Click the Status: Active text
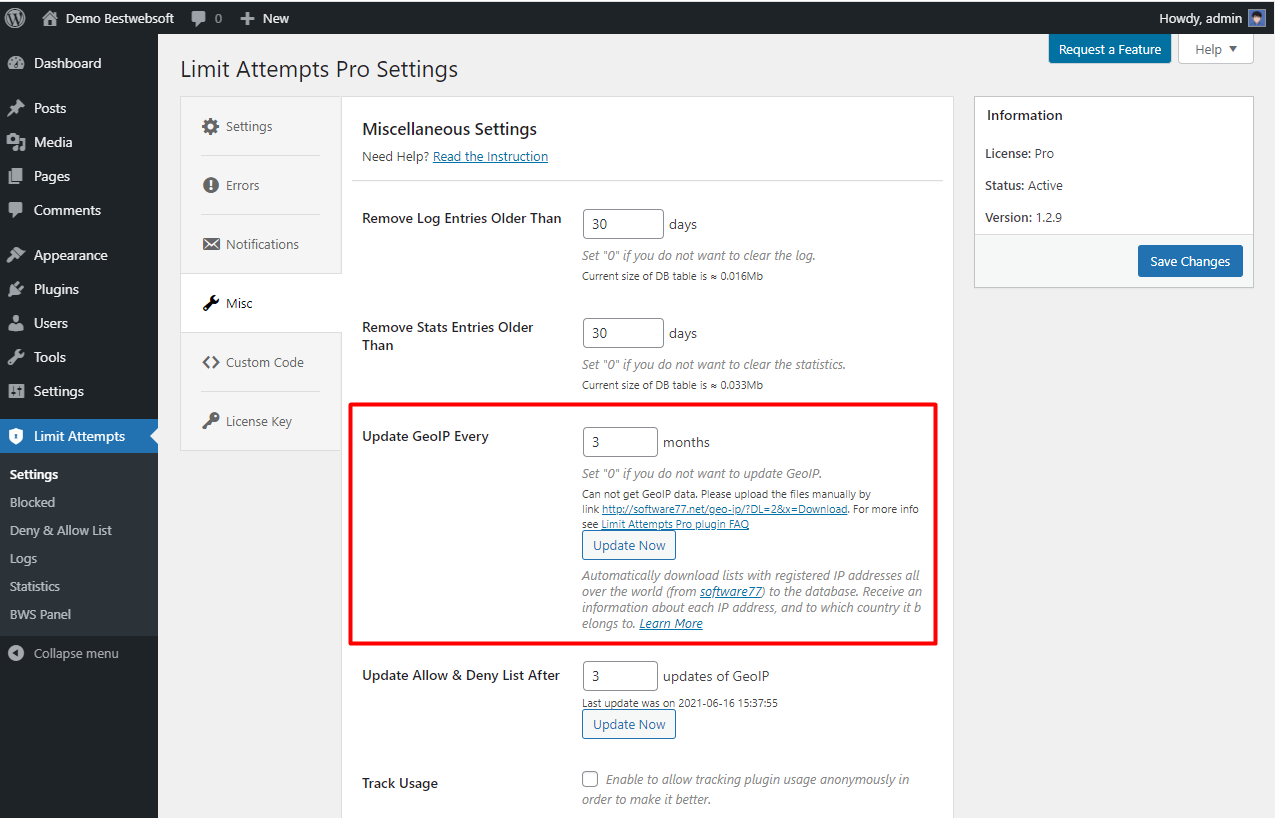Image resolution: width=1275 pixels, height=818 pixels. pos(1024,185)
